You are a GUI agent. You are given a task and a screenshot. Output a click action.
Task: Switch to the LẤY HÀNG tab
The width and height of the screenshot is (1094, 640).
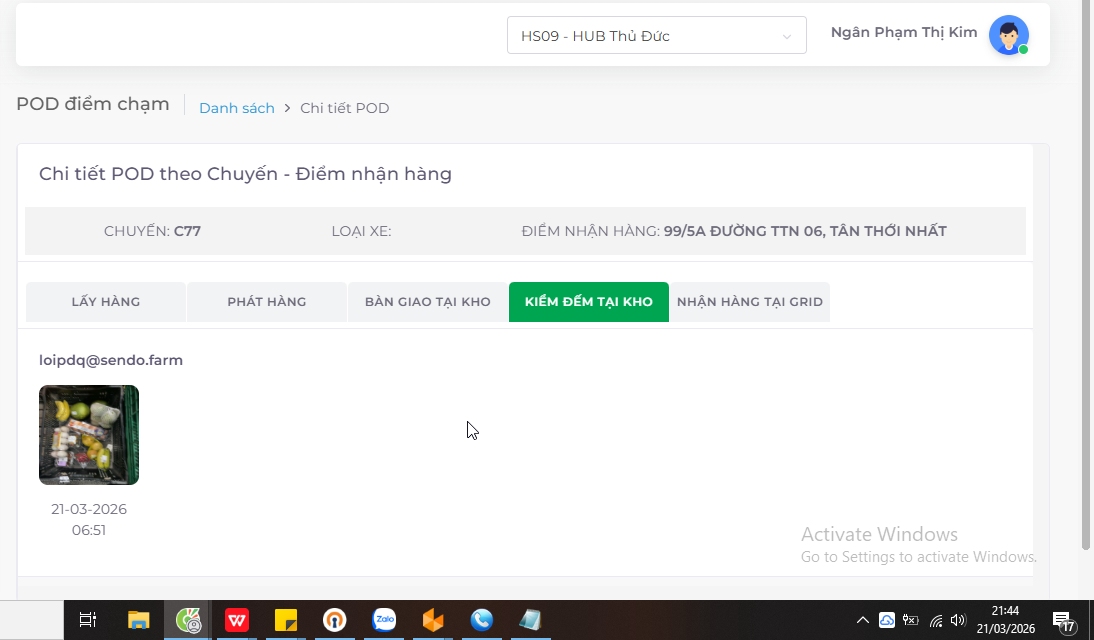(106, 302)
